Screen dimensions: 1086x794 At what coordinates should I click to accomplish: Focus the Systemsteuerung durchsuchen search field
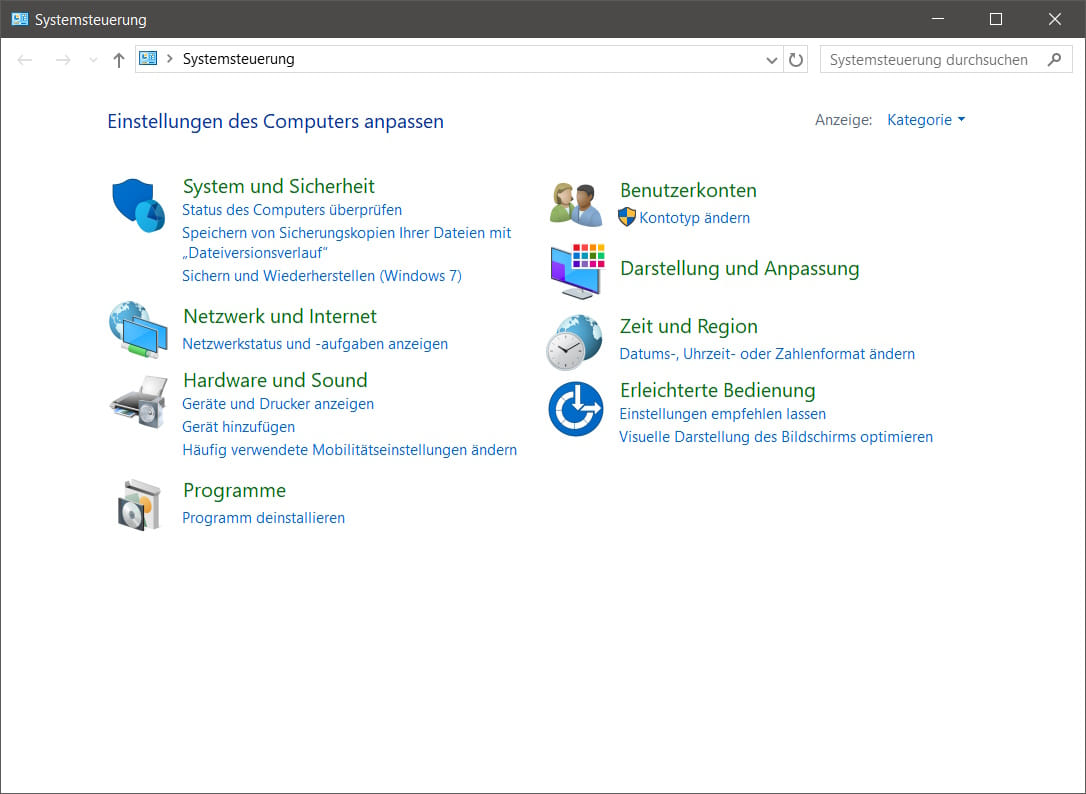930,60
